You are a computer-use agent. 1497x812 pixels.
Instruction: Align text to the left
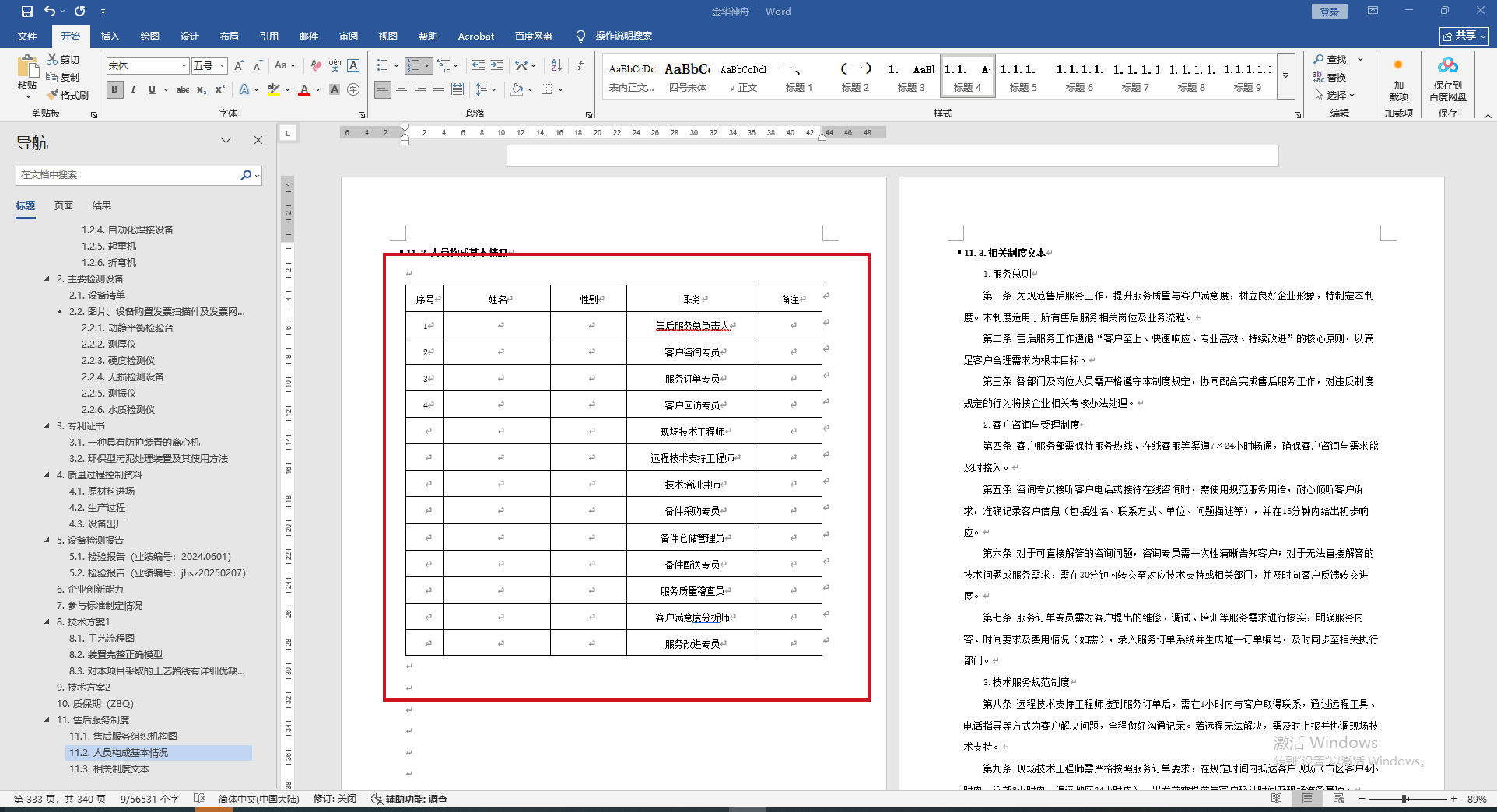[x=383, y=89]
